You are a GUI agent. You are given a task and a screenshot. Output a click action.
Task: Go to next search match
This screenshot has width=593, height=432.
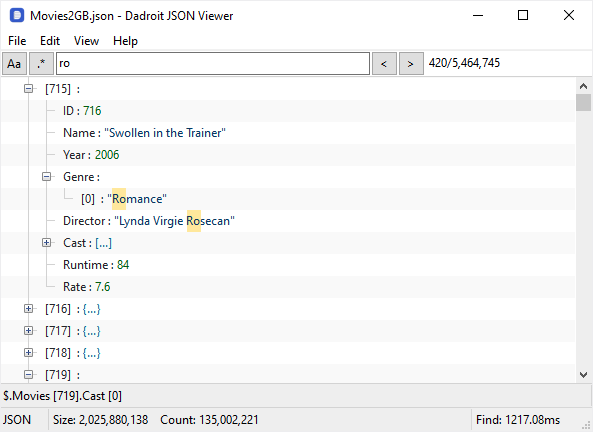pos(411,64)
